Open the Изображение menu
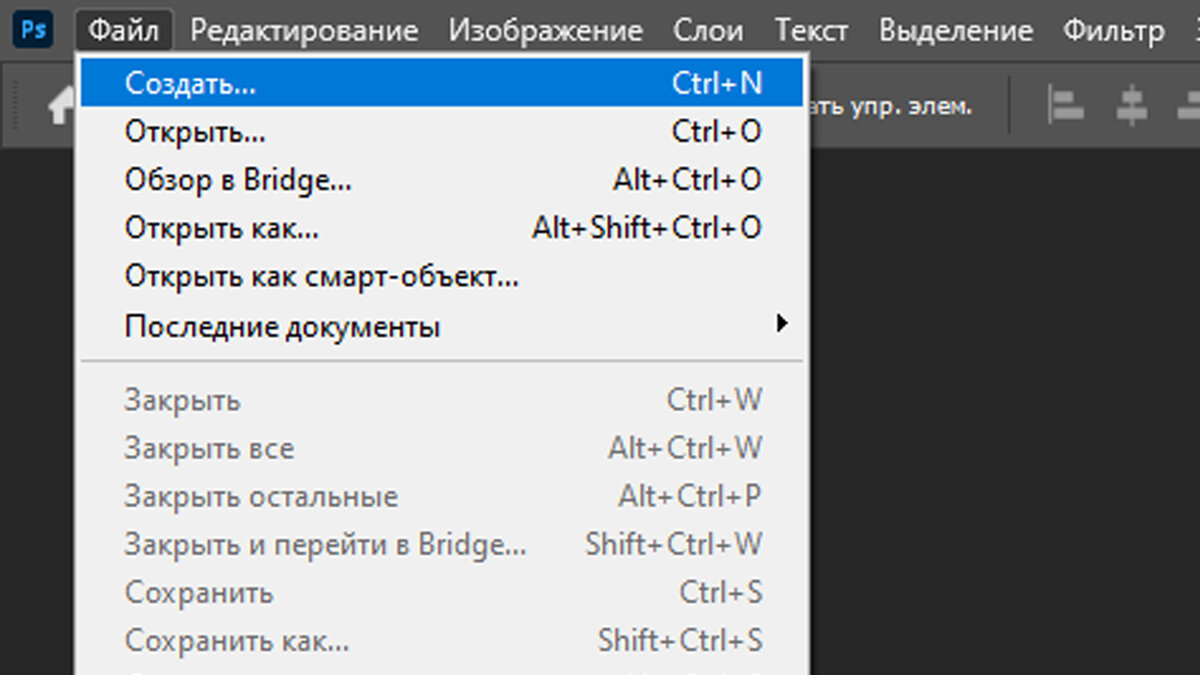The image size is (1200, 675). tap(545, 31)
